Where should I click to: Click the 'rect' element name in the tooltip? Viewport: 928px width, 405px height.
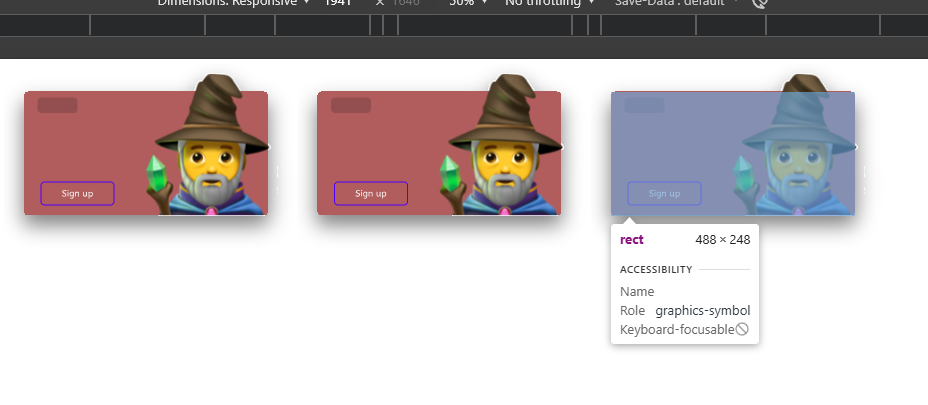(631, 240)
